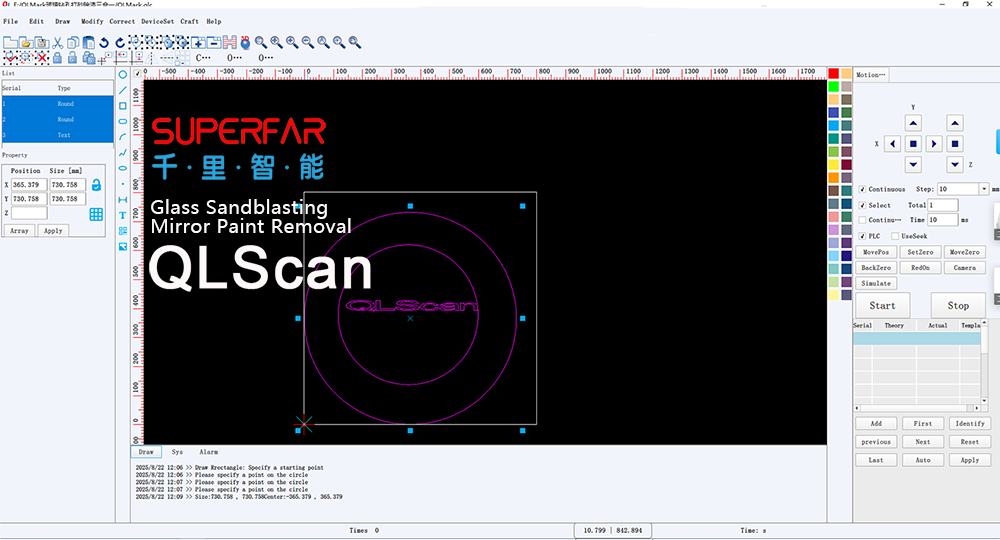Click the Camera button
The width and height of the screenshot is (1000, 540).
tap(964, 268)
